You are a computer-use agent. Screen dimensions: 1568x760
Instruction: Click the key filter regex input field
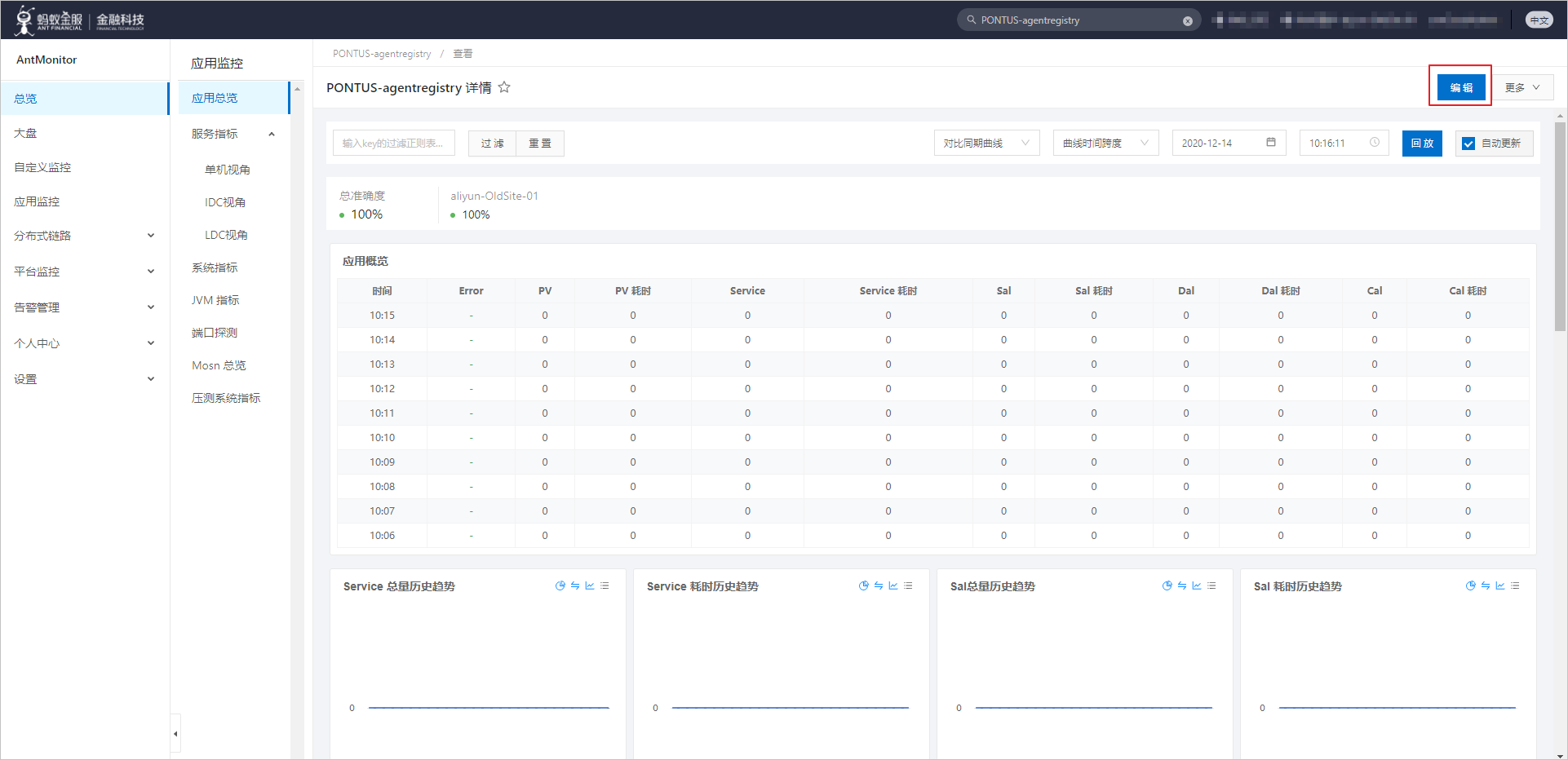[394, 143]
